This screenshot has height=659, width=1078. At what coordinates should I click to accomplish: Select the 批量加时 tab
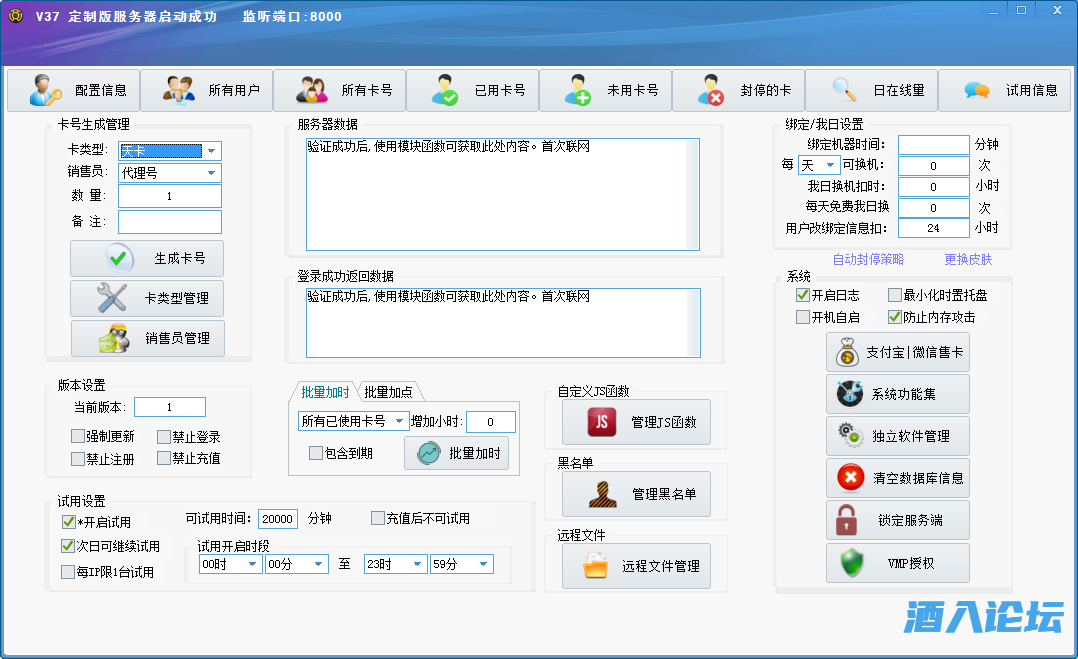pos(325,392)
